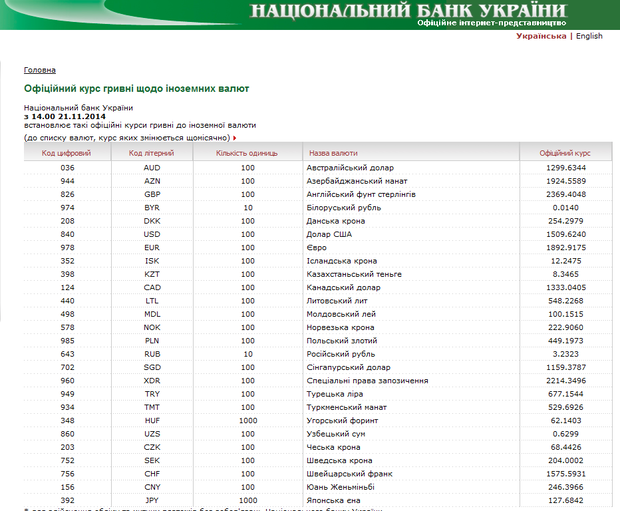Click the GBP letter code cell
Viewport: 620px width, 511px height.
pyautogui.click(x=152, y=194)
